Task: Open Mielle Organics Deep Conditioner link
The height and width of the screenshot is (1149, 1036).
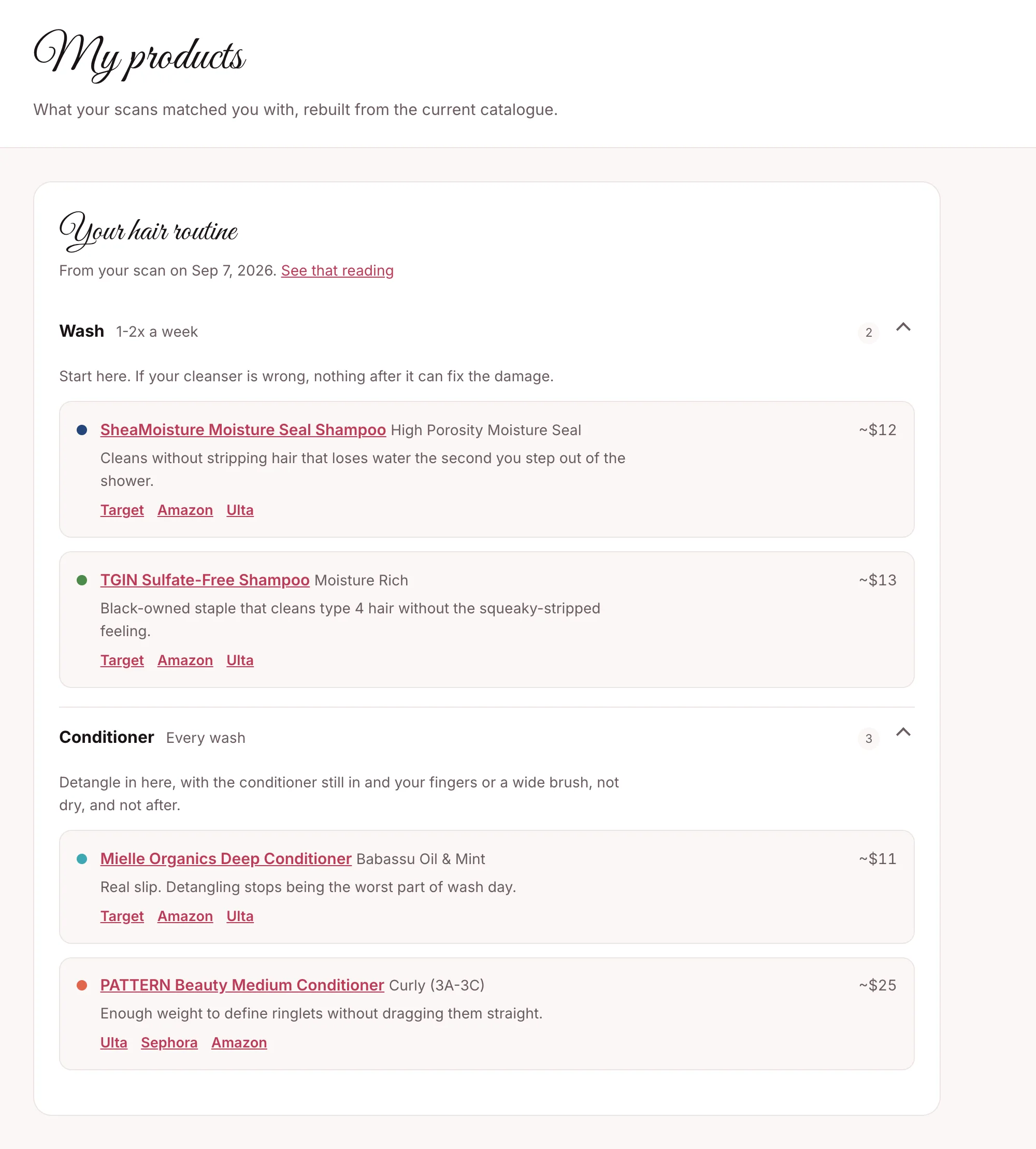Action: coord(226,858)
